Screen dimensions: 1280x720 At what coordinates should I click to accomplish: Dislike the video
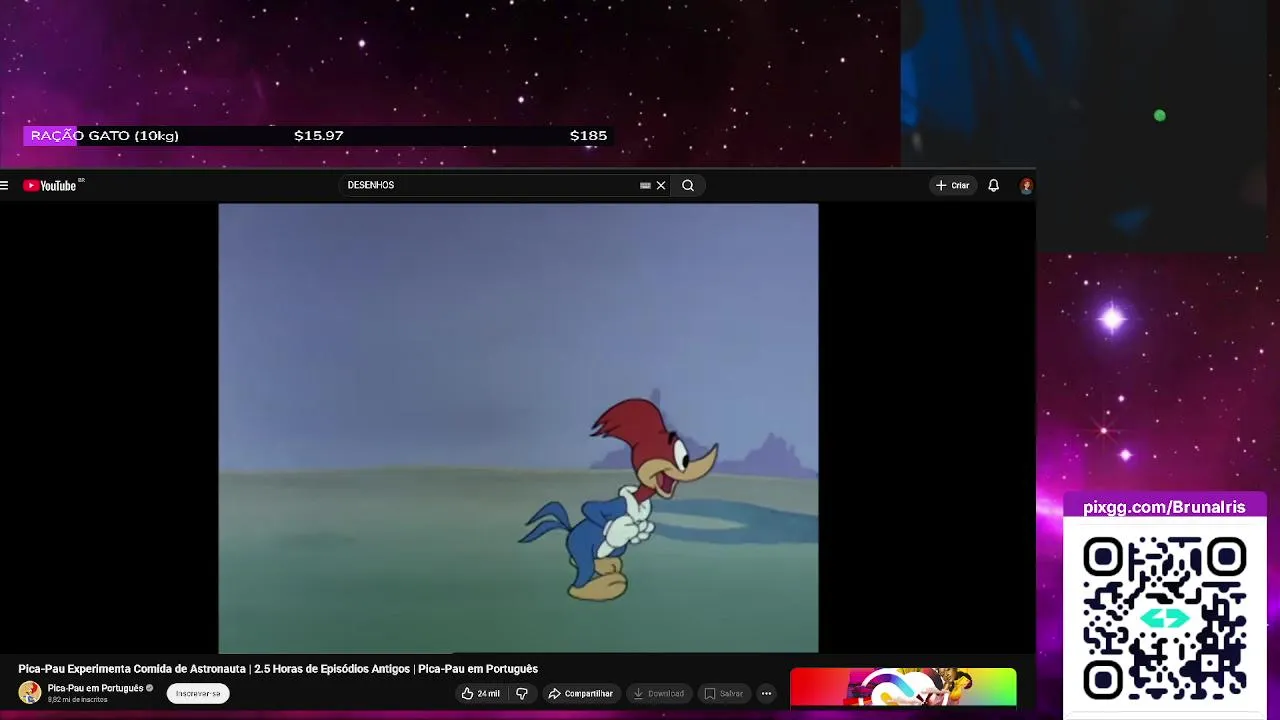click(x=522, y=693)
